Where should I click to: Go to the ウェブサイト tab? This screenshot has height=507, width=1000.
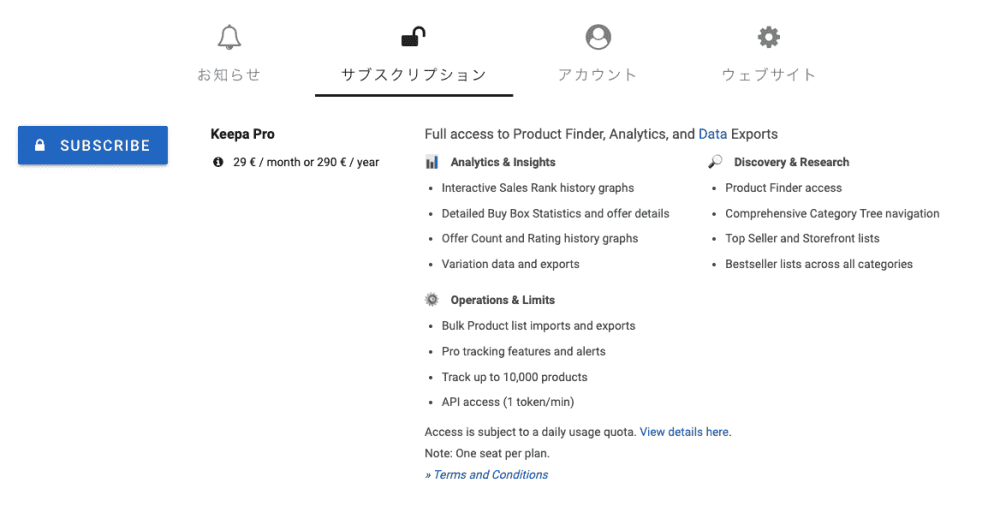coord(769,74)
